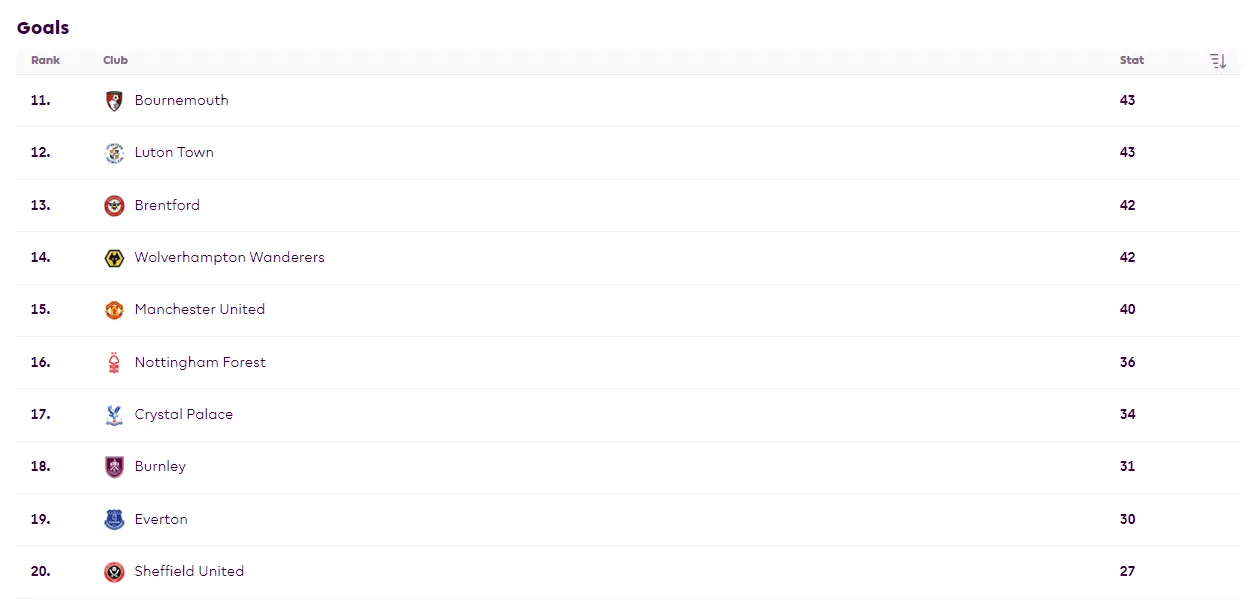1253x615 pixels.
Task: Visit the Sheffield United club link
Action: (189, 572)
